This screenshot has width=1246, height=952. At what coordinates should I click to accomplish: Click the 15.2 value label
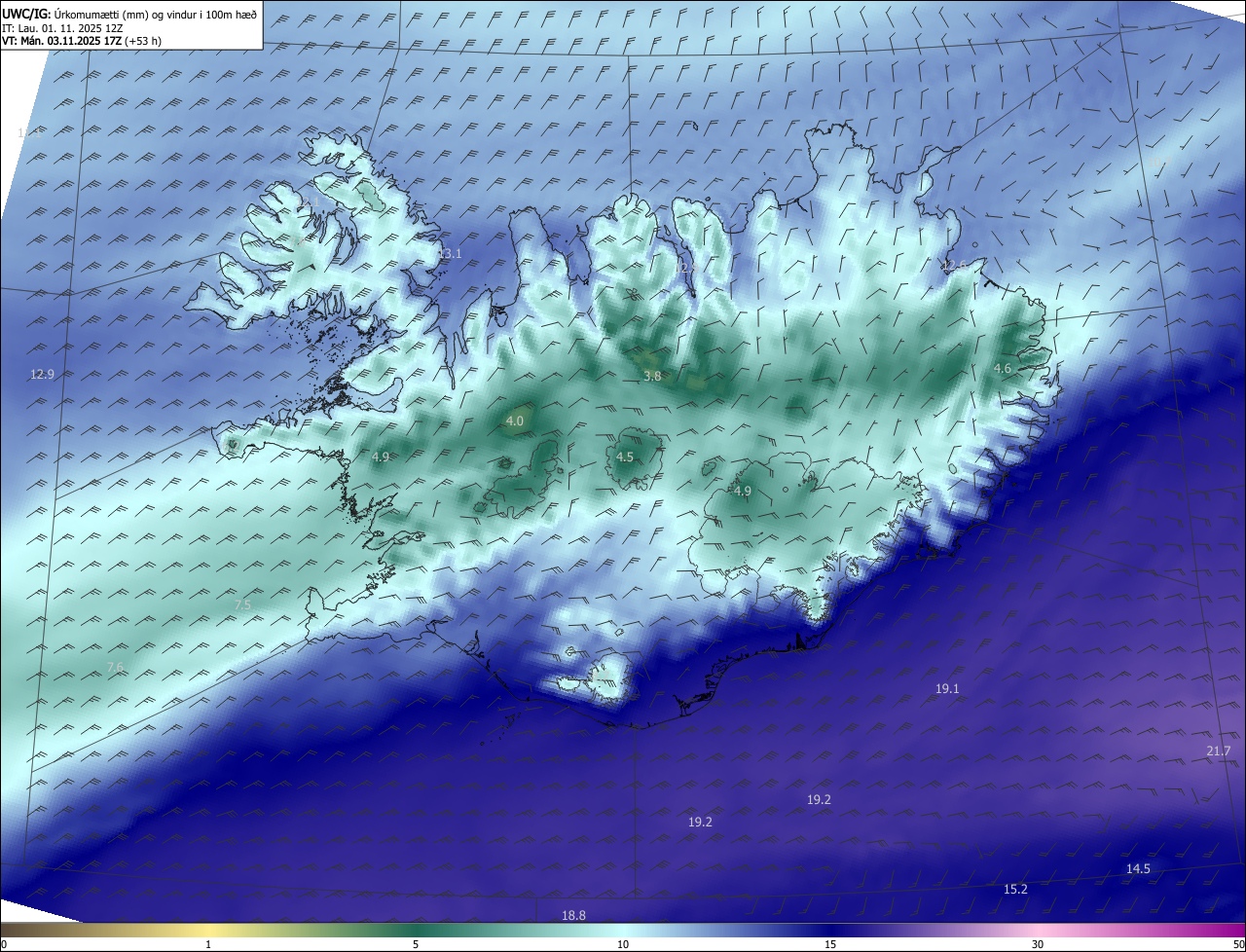[x=1016, y=889]
